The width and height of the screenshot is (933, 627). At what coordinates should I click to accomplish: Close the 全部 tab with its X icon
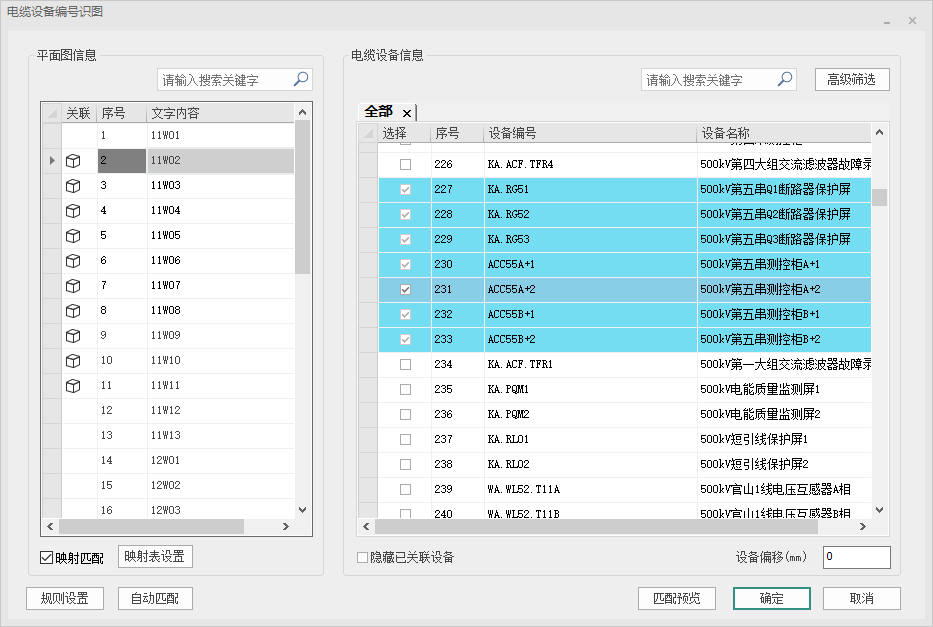407,113
